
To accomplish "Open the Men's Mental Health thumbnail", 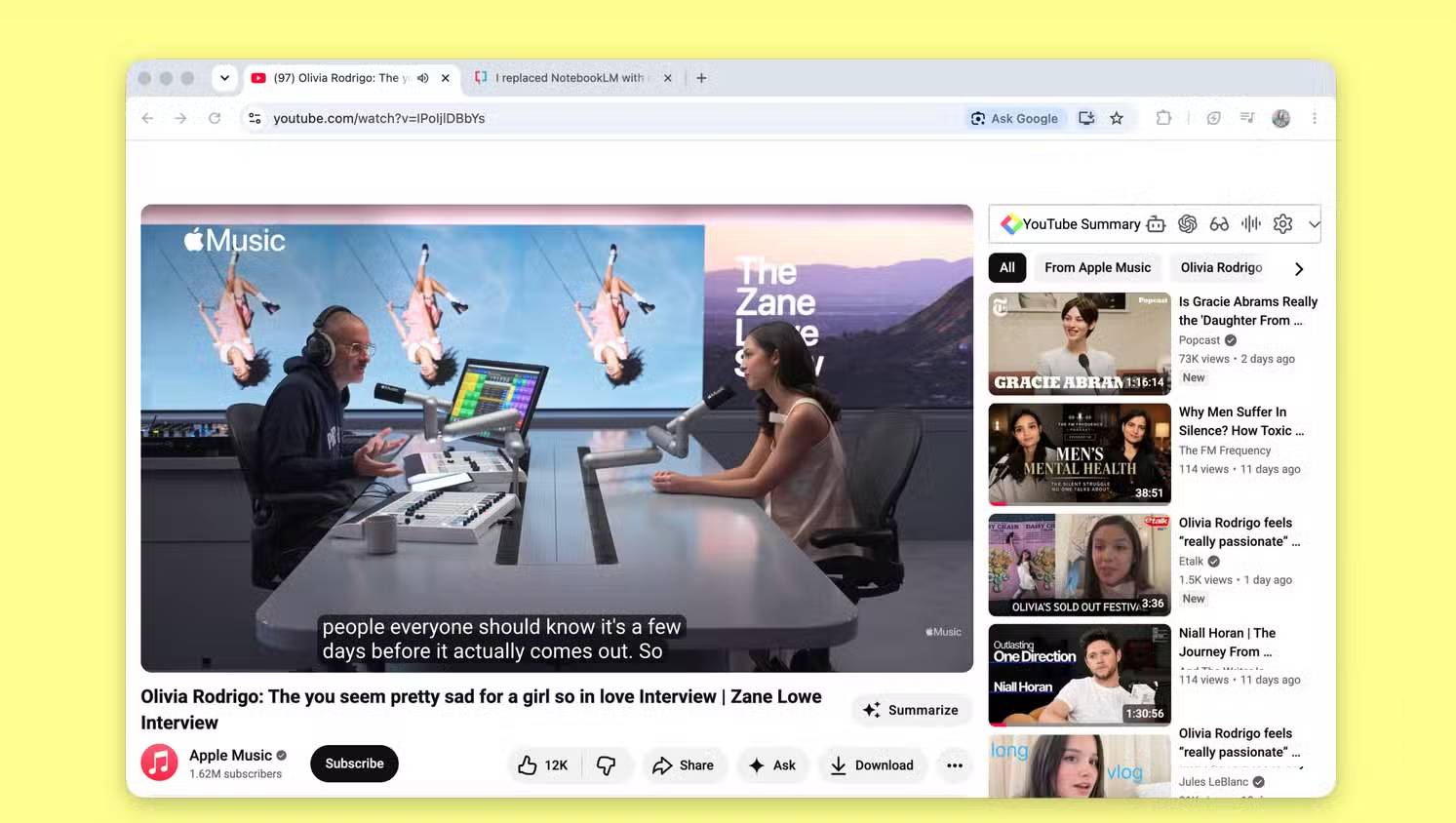I will (x=1080, y=453).
